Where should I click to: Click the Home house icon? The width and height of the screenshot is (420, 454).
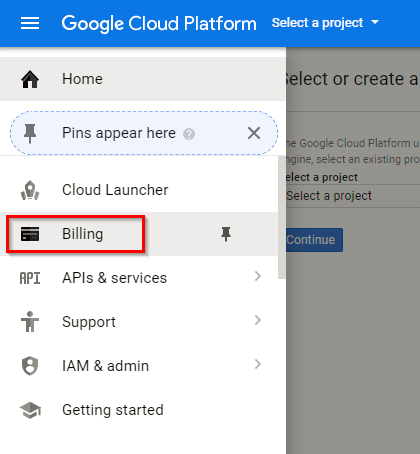tap(30, 79)
